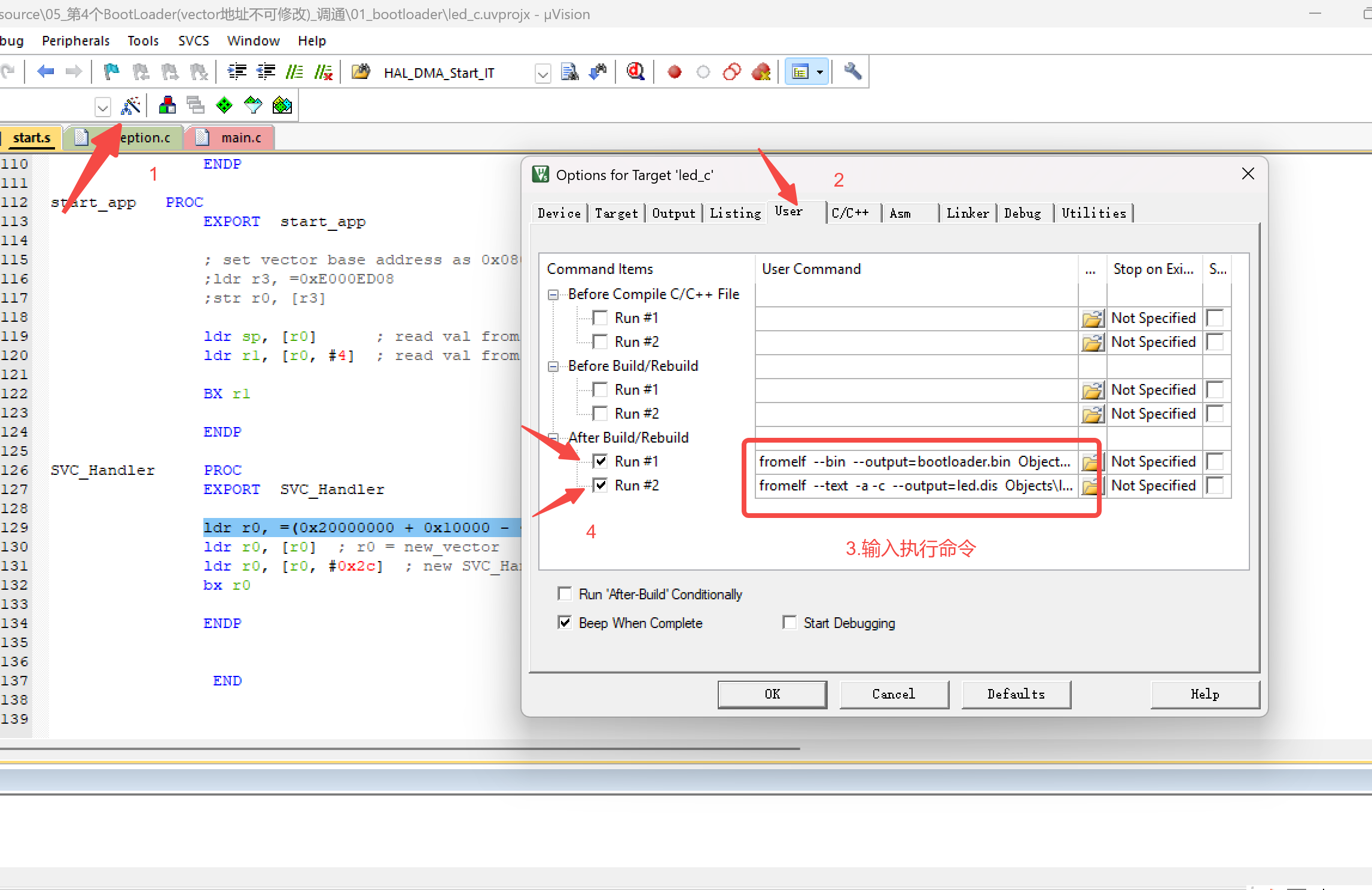Uncheck After Build/Rebuild Run #1
This screenshot has width=1372, height=890.
pos(600,461)
